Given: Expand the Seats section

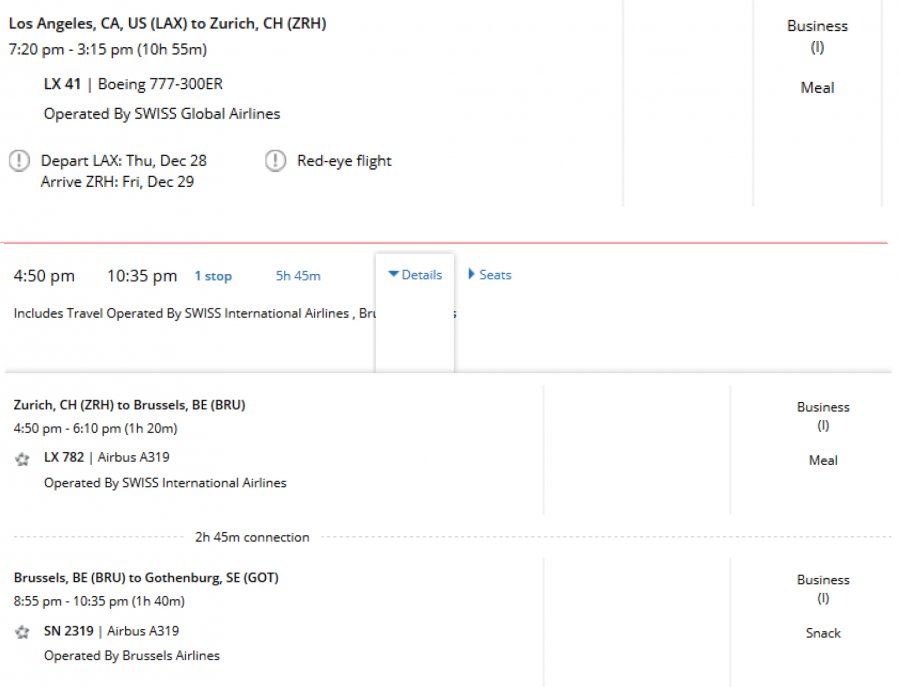Looking at the screenshot, I should [490, 275].
